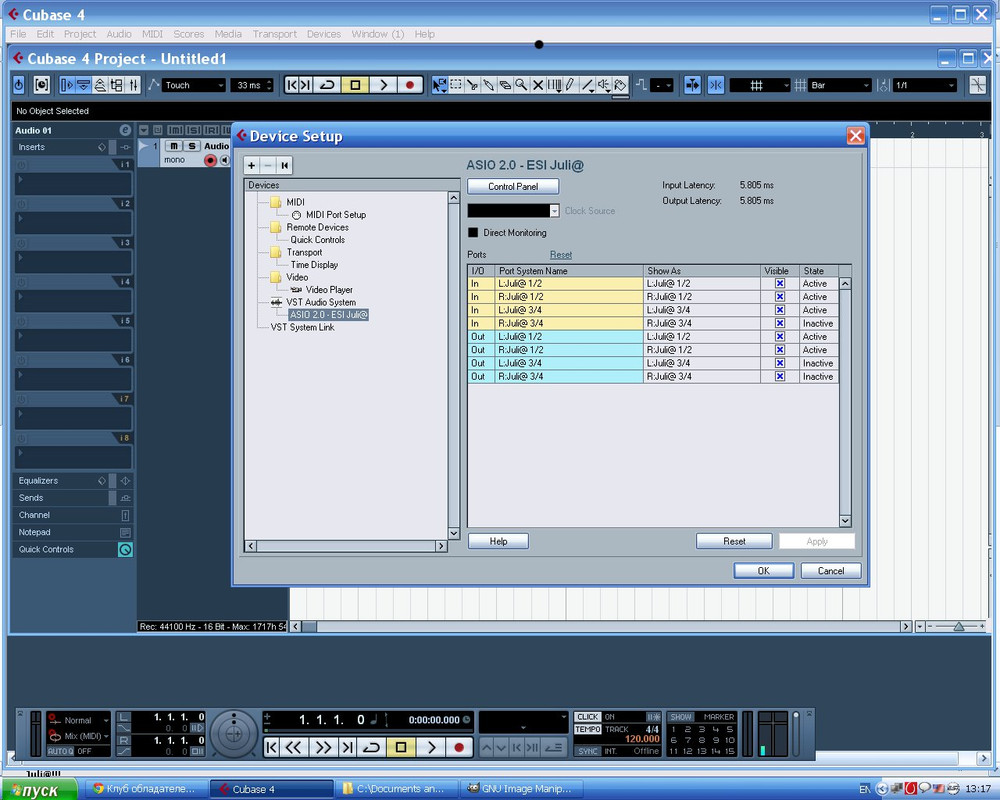The image size is (1000, 800).
Task: Open the Media menu
Action: click(228, 34)
